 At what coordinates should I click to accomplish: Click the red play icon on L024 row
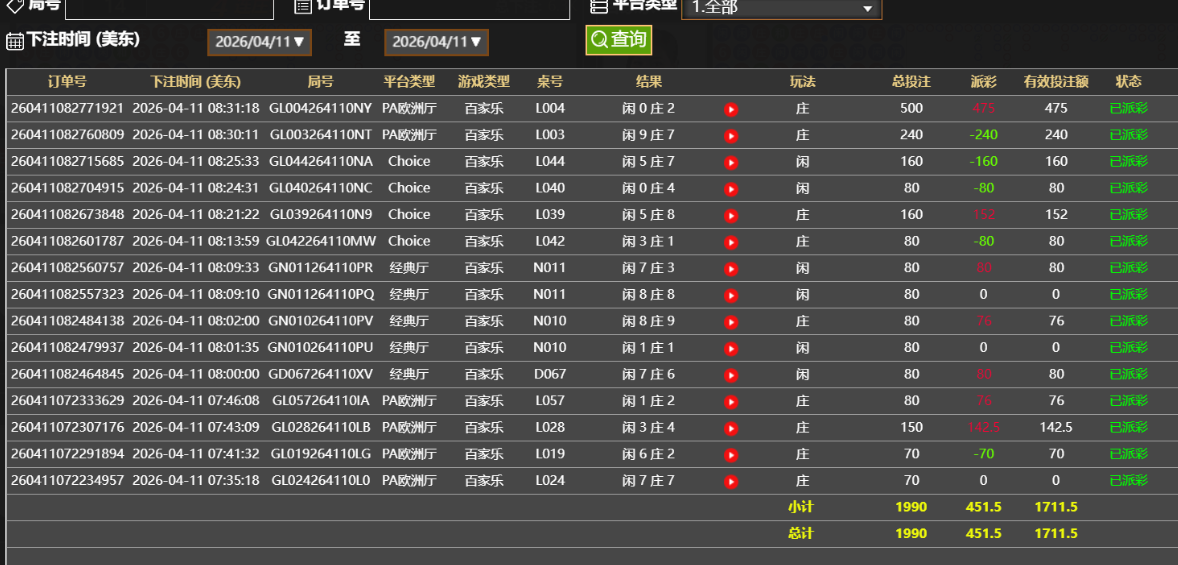point(731,481)
